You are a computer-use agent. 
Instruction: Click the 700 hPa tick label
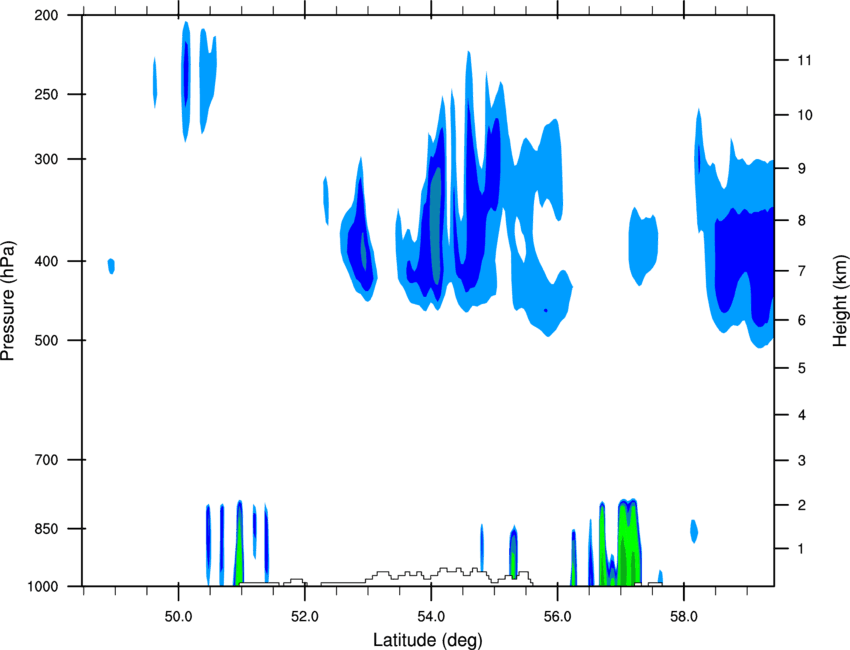[46, 460]
